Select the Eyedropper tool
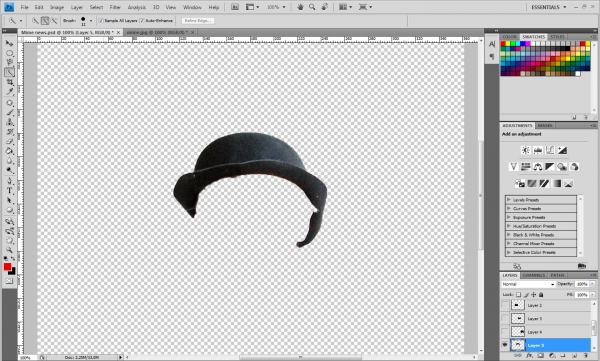The width and height of the screenshot is (600, 361). pos(10,91)
